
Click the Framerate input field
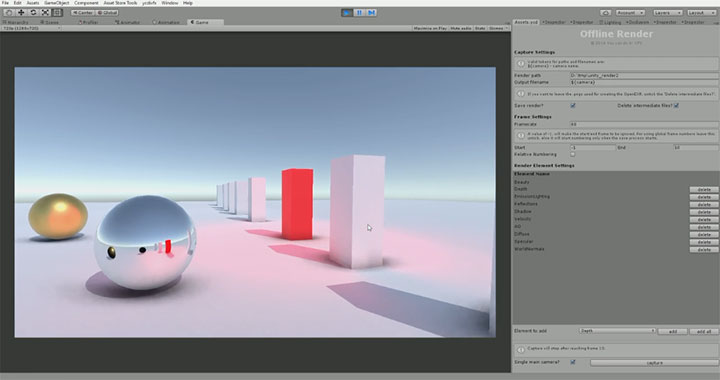point(644,124)
